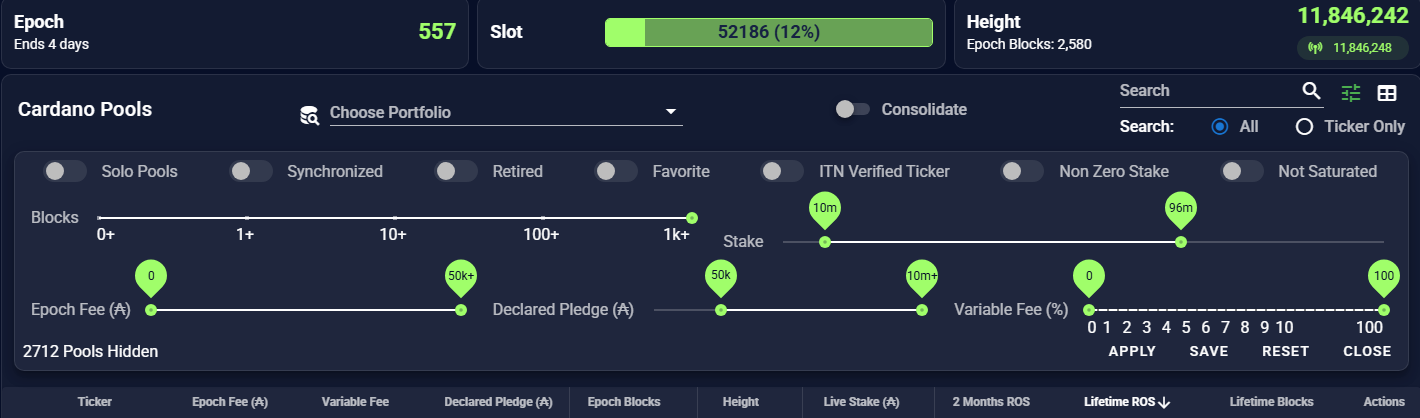This screenshot has height=418, width=1420.
Task: Click the portfolio database search icon
Action: coord(309,114)
